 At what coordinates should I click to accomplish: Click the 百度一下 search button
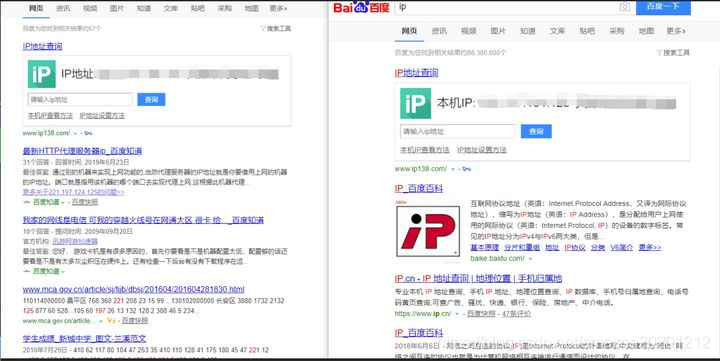pyautogui.click(x=663, y=7)
